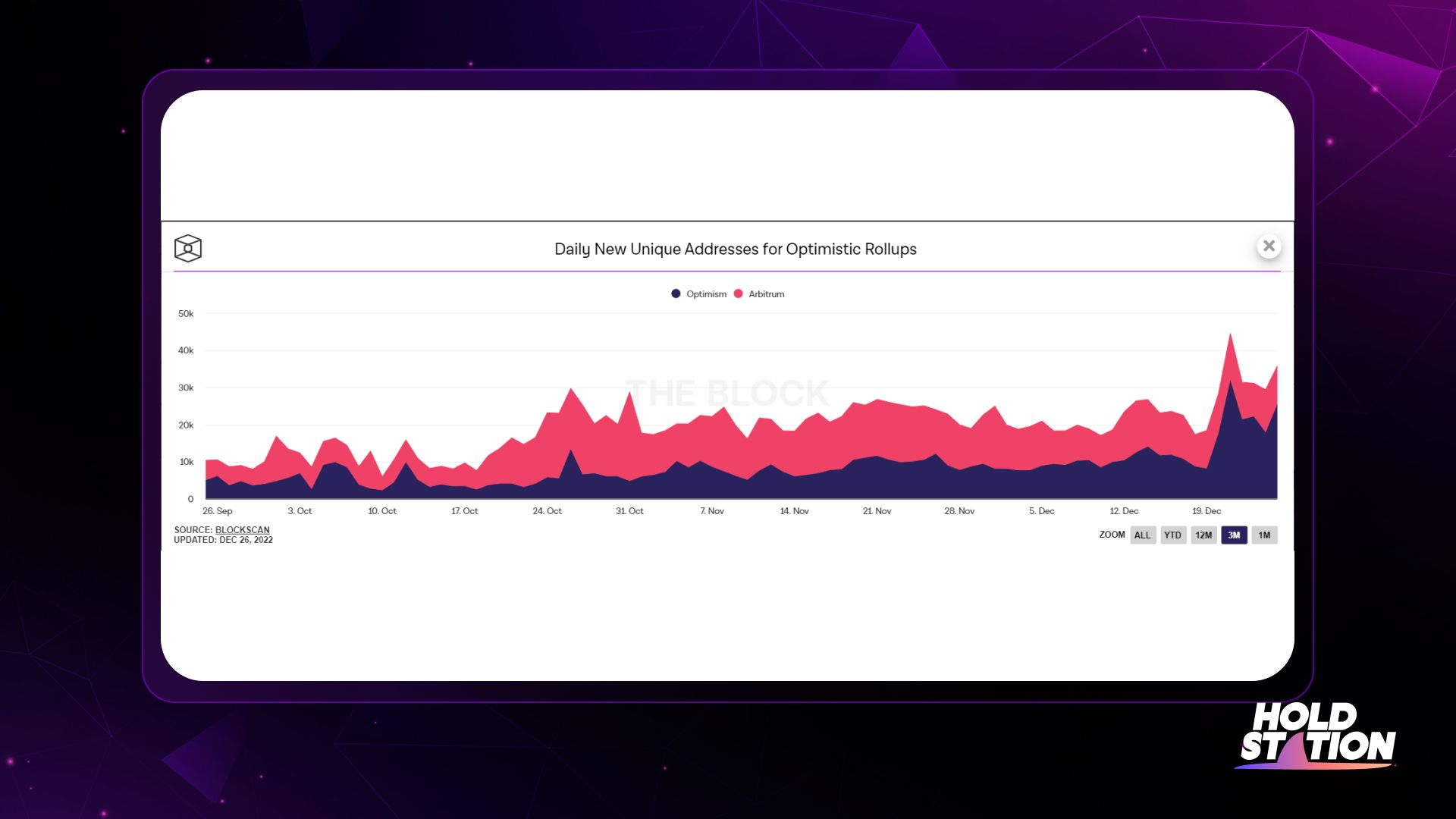Toggle the Optimism series legend
Image resolution: width=1456 pixels, height=819 pixels.
click(x=698, y=293)
